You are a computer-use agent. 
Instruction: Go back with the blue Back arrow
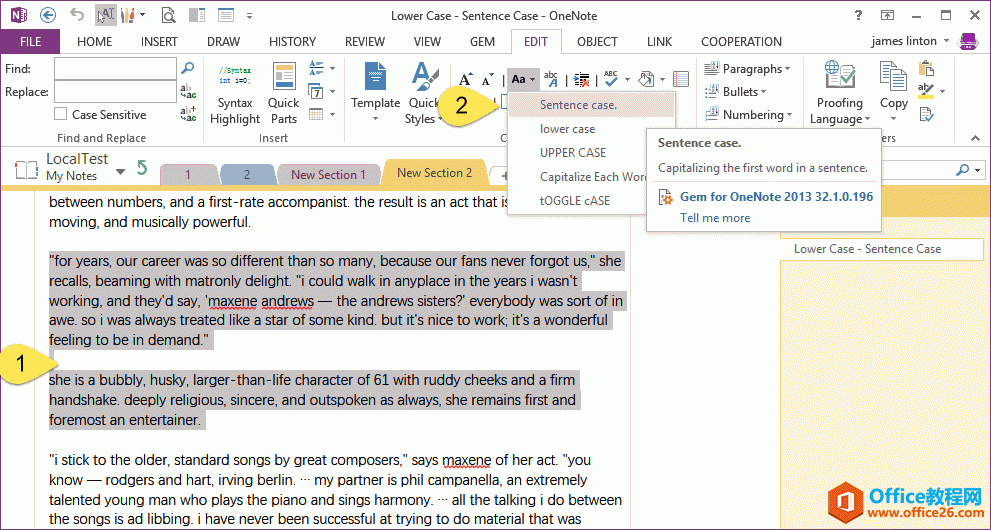(47, 15)
